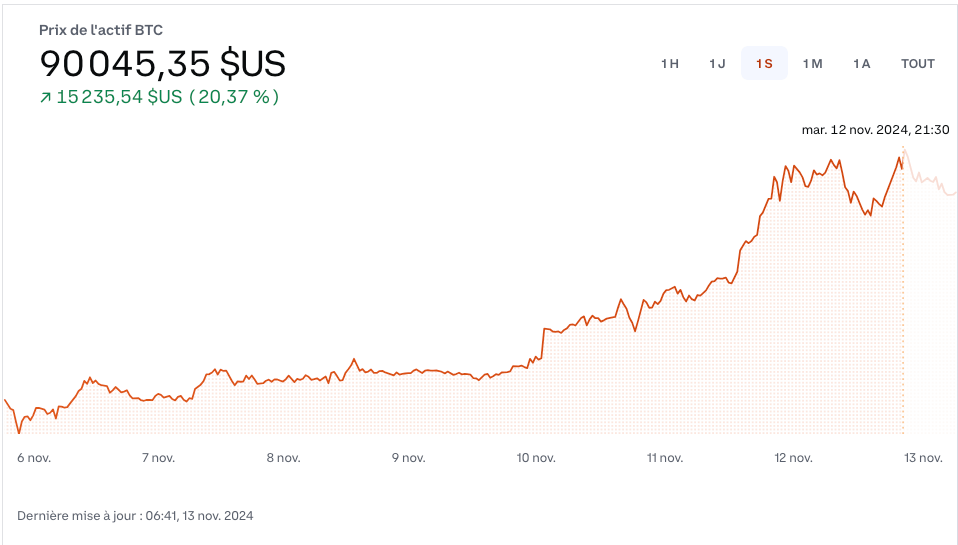Click the 'Dernière mise à jour' timestamp text

point(135,516)
